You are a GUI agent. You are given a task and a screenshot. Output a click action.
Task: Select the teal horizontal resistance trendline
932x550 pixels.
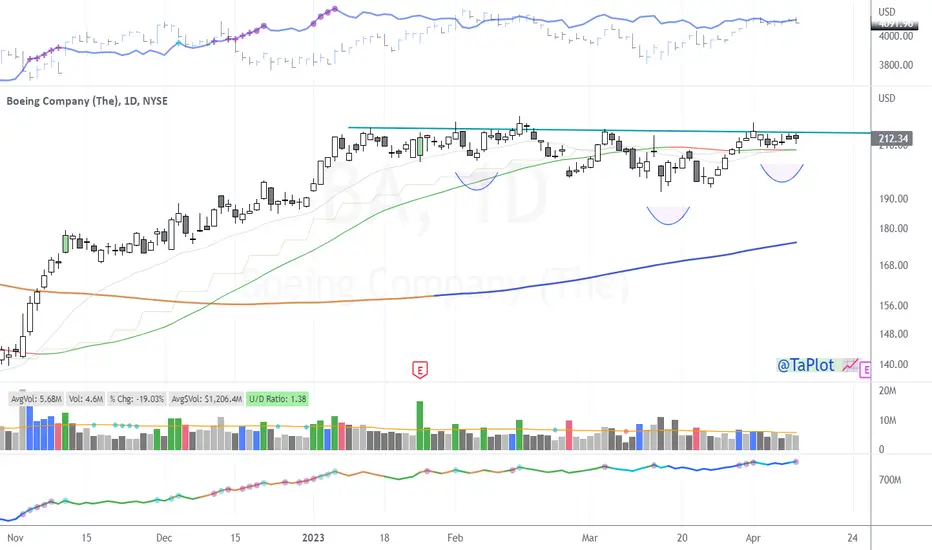tap(609, 130)
